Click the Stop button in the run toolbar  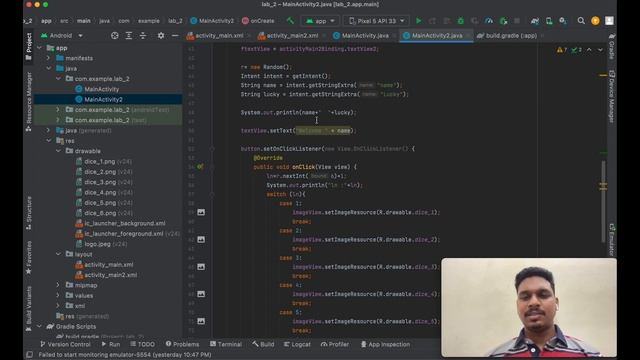click(x=517, y=21)
